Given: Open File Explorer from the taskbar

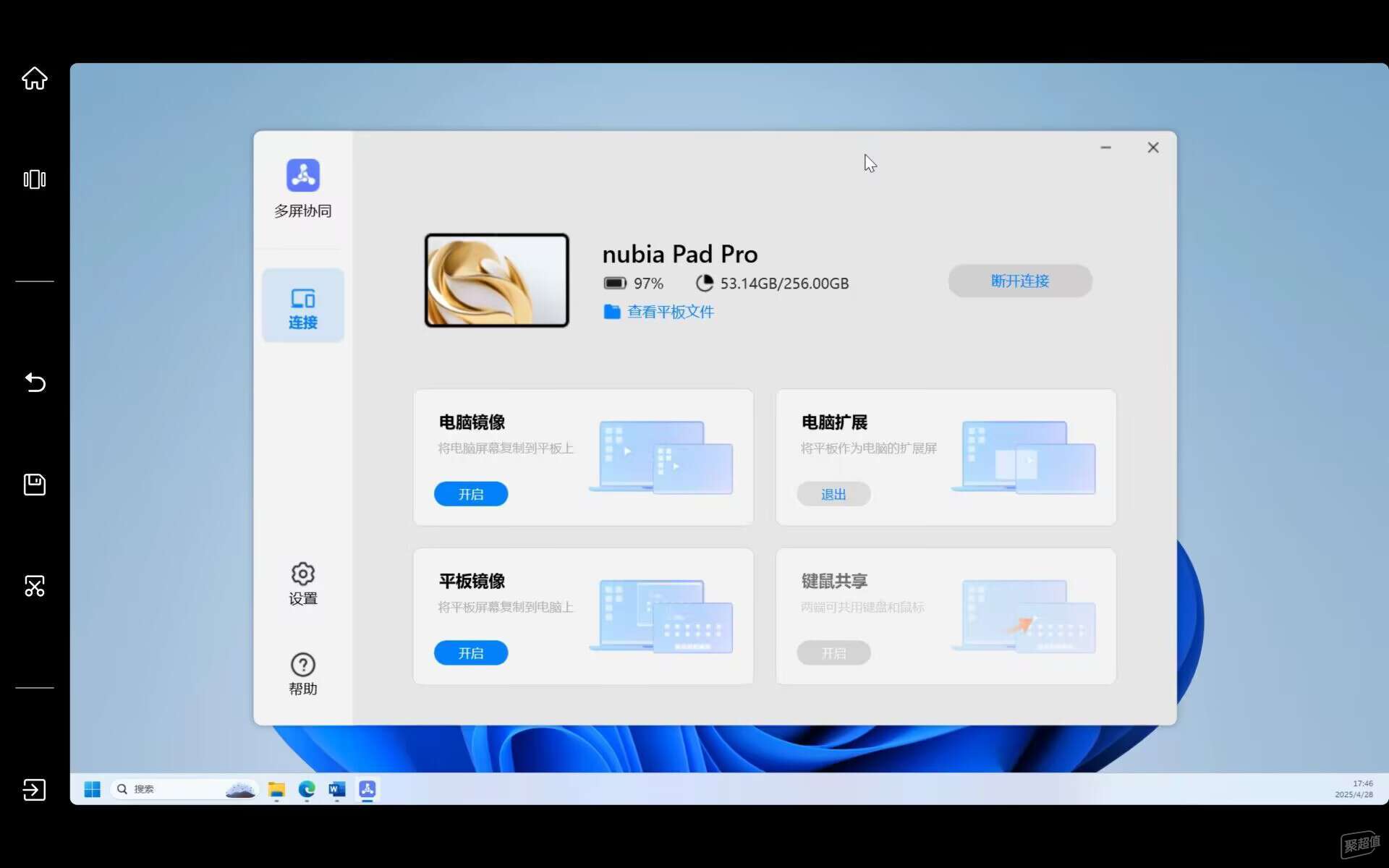Looking at the screenshot, I should coord(276,789).
